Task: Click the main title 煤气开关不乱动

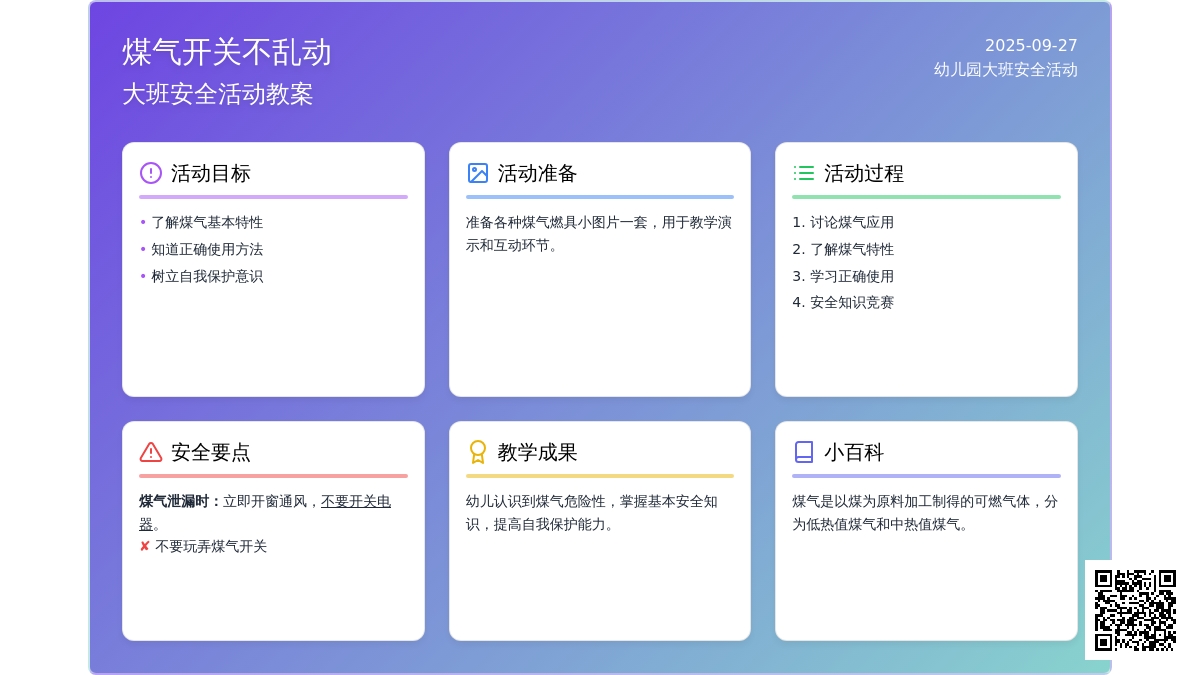Action: [x=227, y=52]
